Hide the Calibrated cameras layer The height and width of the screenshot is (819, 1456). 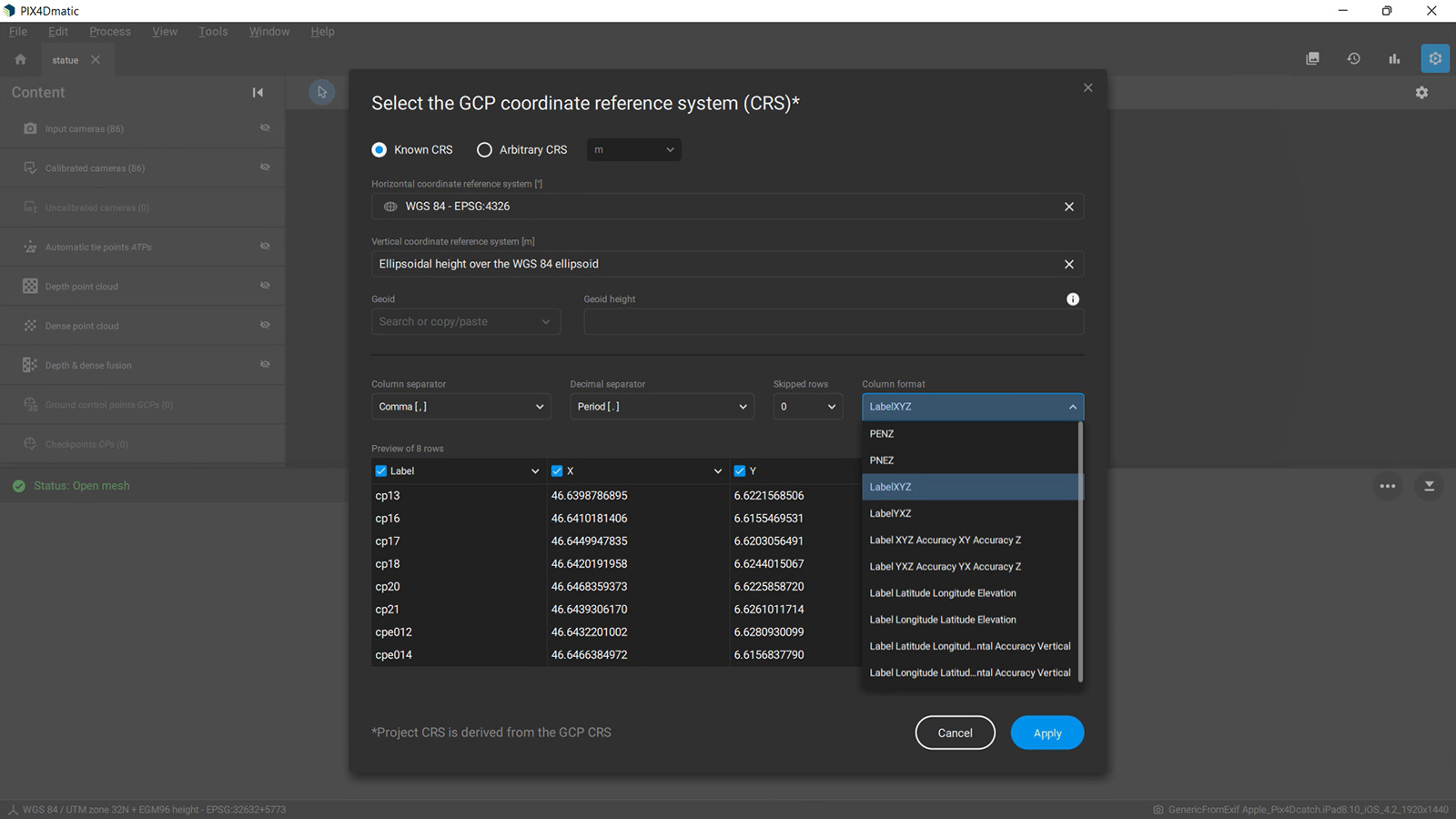click(x=265, y=167)
